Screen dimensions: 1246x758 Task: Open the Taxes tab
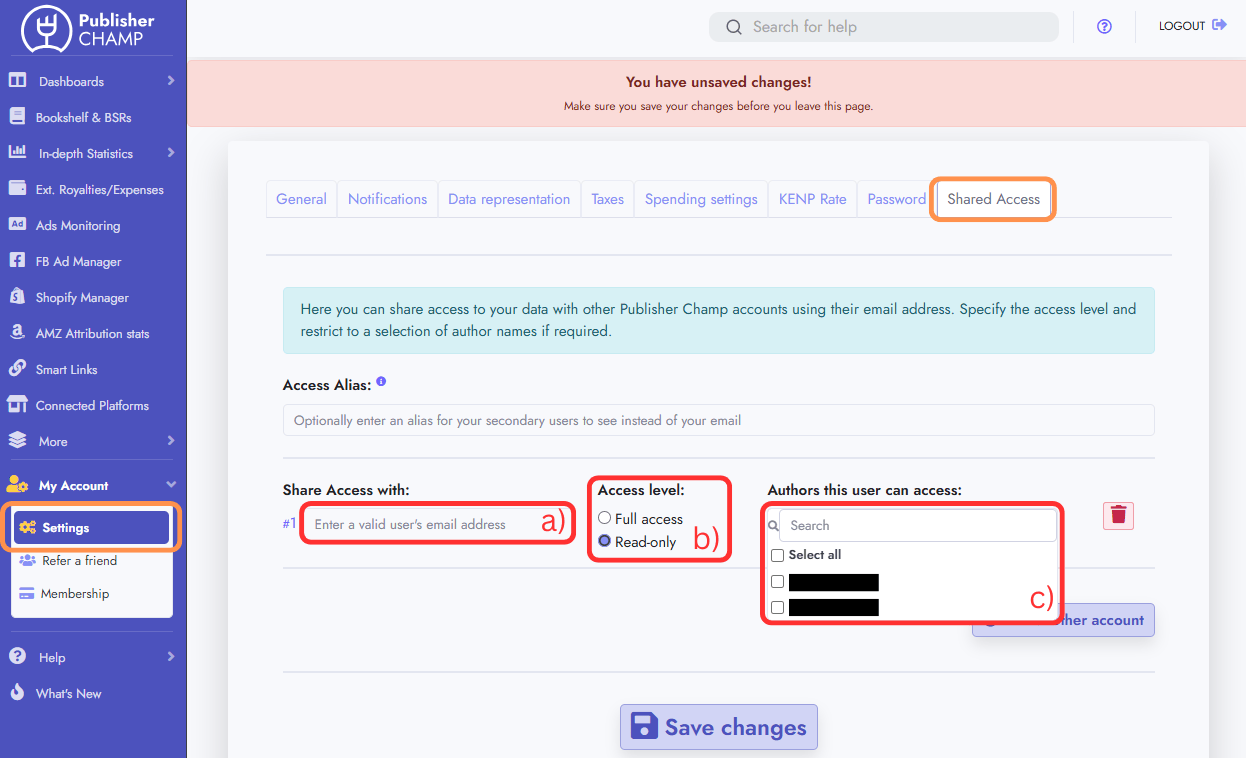click(607, 199)
